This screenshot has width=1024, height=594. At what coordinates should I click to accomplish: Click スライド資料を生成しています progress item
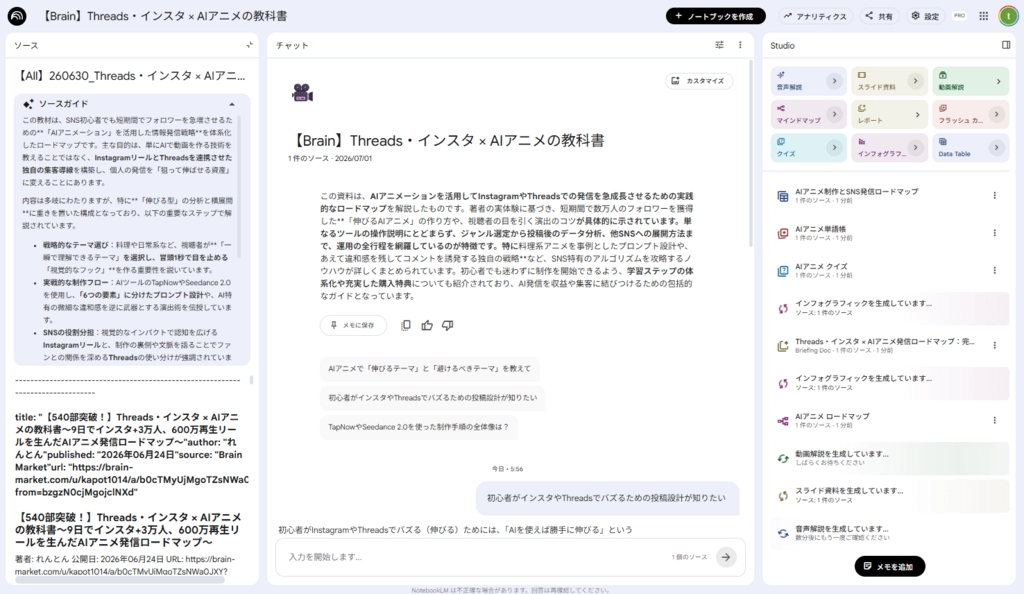tap(889, 495)
